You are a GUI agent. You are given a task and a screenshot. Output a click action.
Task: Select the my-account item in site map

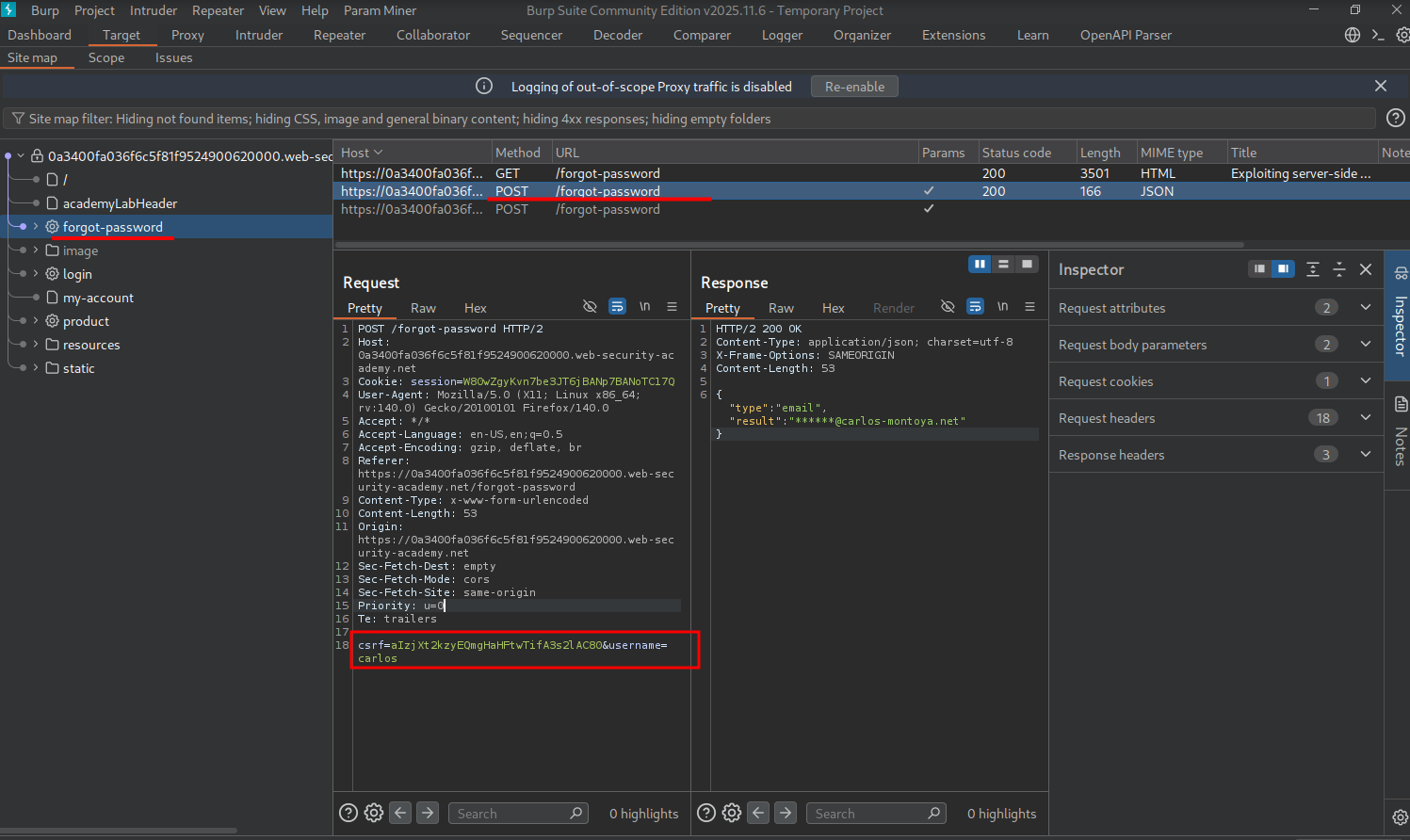98,298
